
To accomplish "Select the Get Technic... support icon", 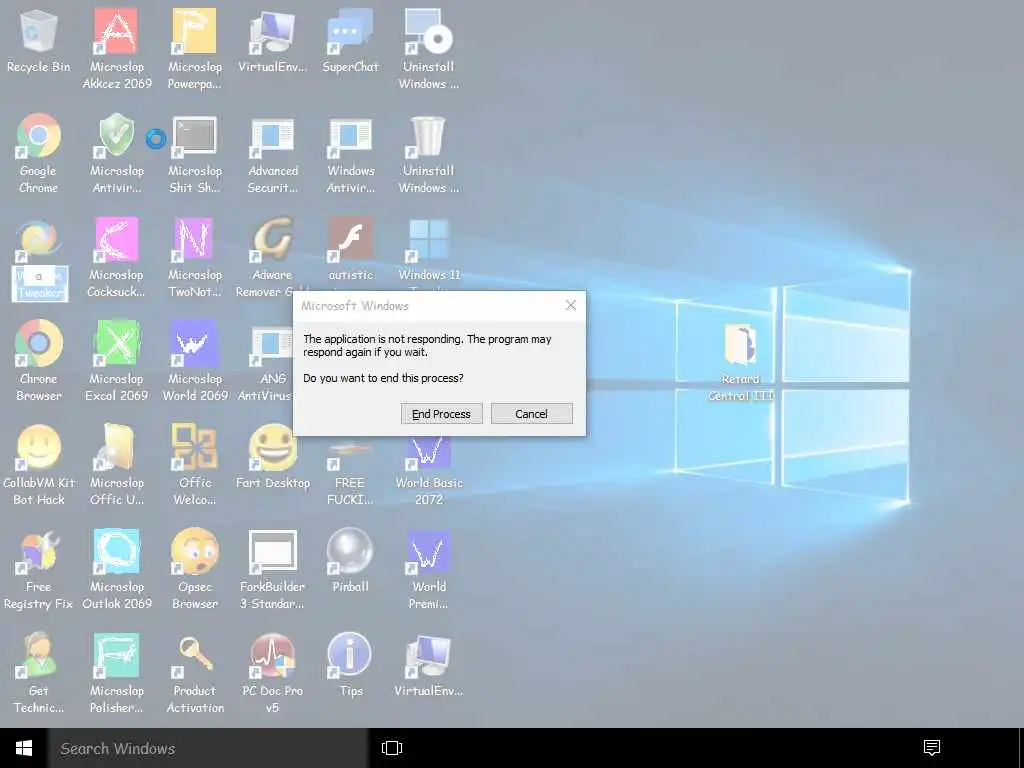I will point(39,655).
